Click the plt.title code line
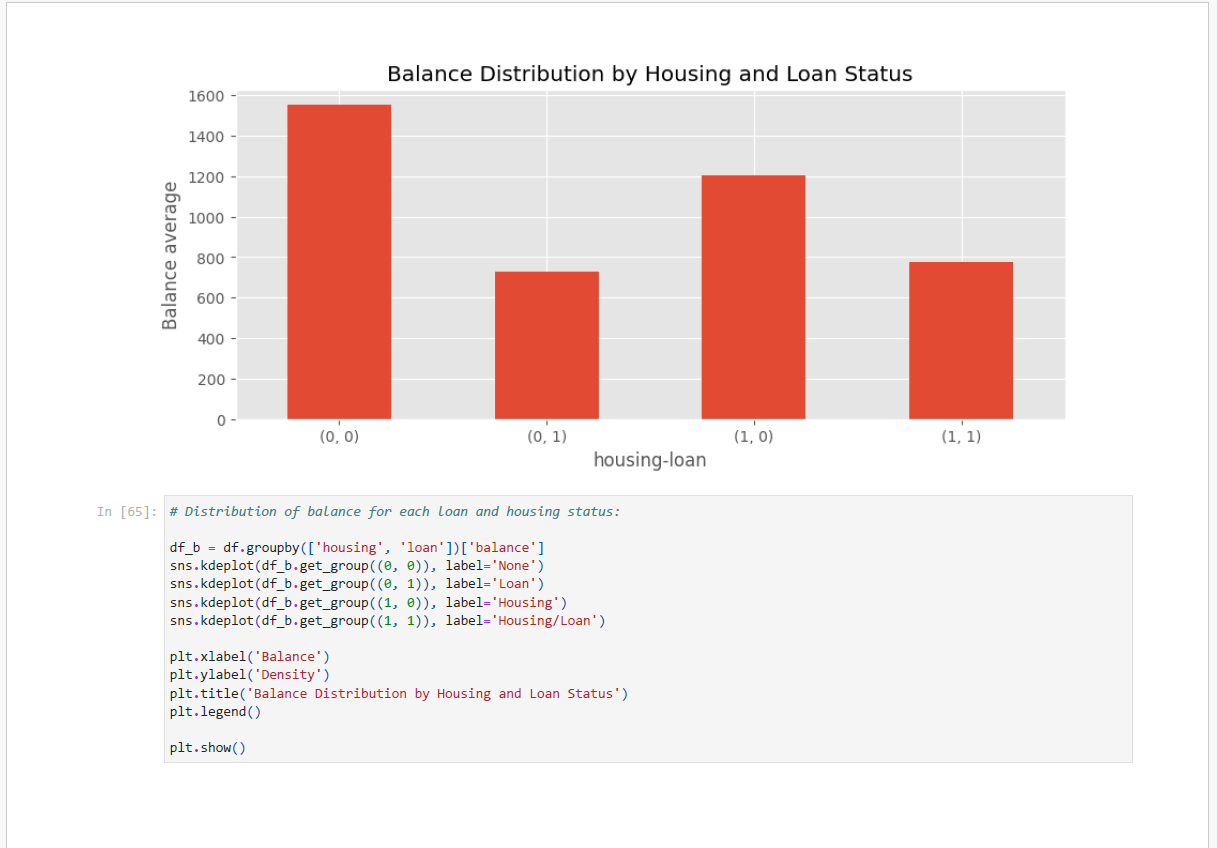 [398, 694]
